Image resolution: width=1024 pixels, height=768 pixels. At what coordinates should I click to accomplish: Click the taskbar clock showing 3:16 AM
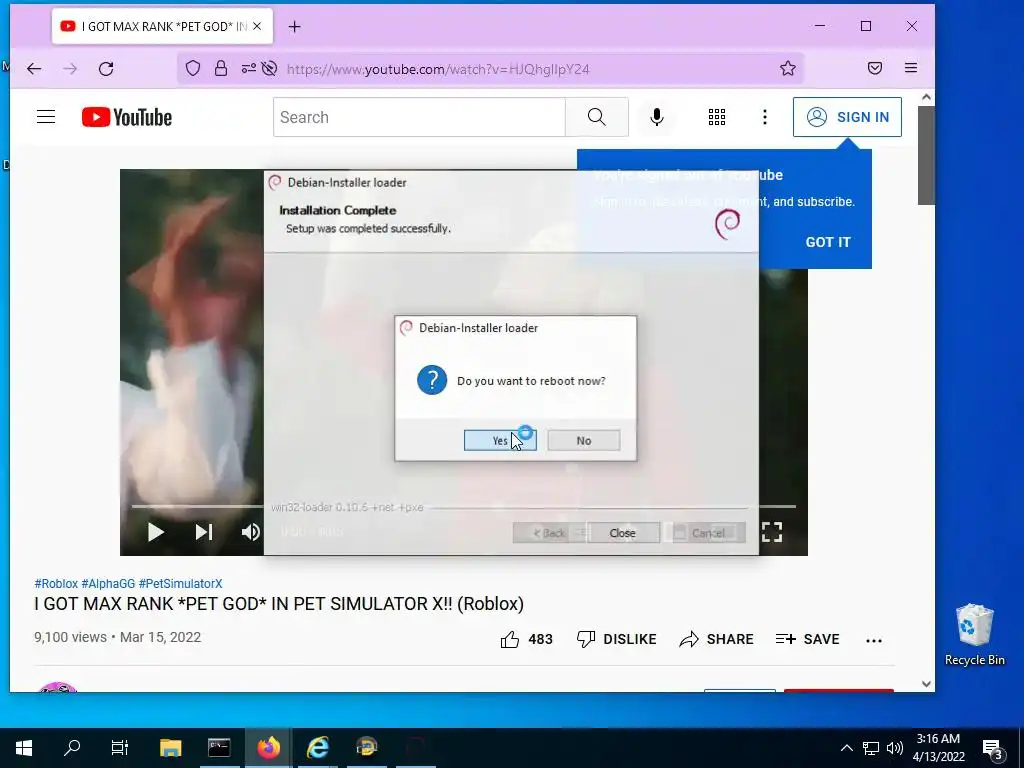tap(938, 748)
